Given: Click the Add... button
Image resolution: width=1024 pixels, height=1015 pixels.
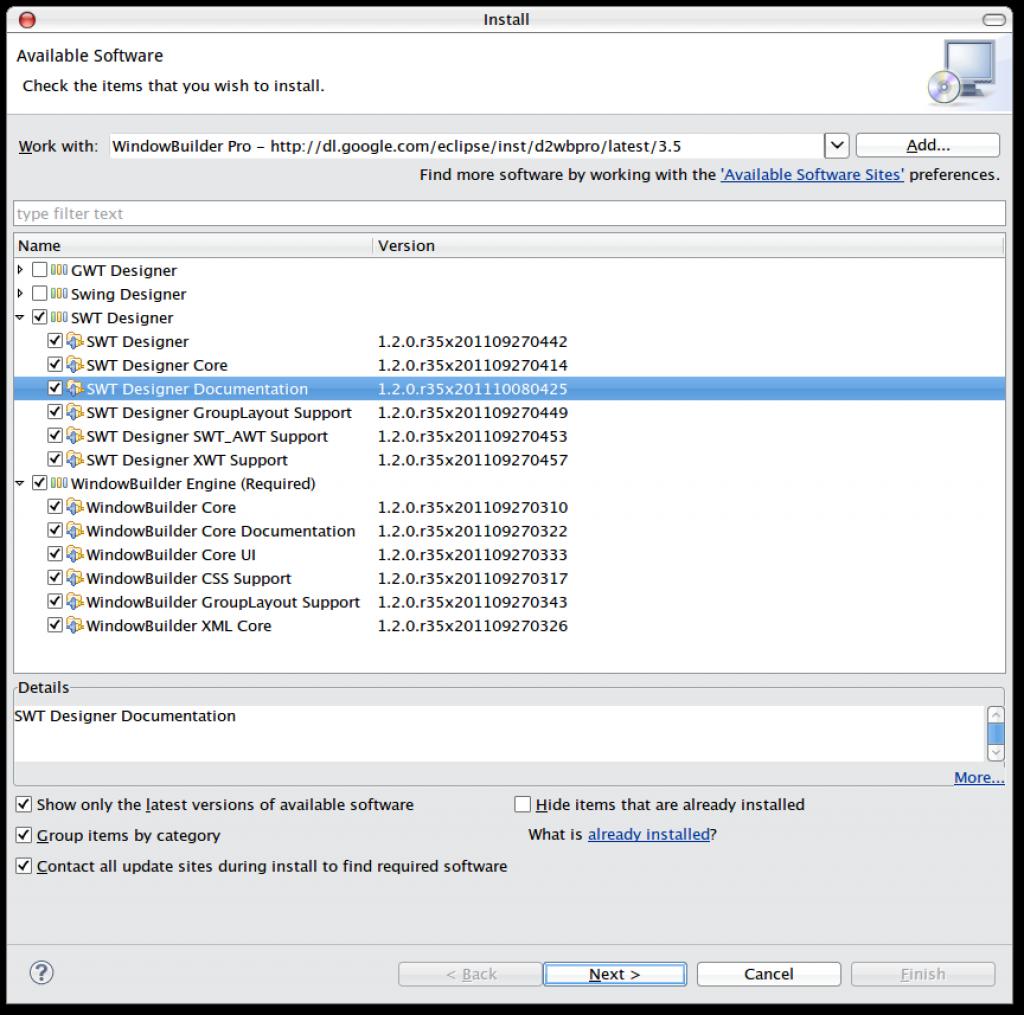Looking at the screenshot, I should click(x=927, y=145).
